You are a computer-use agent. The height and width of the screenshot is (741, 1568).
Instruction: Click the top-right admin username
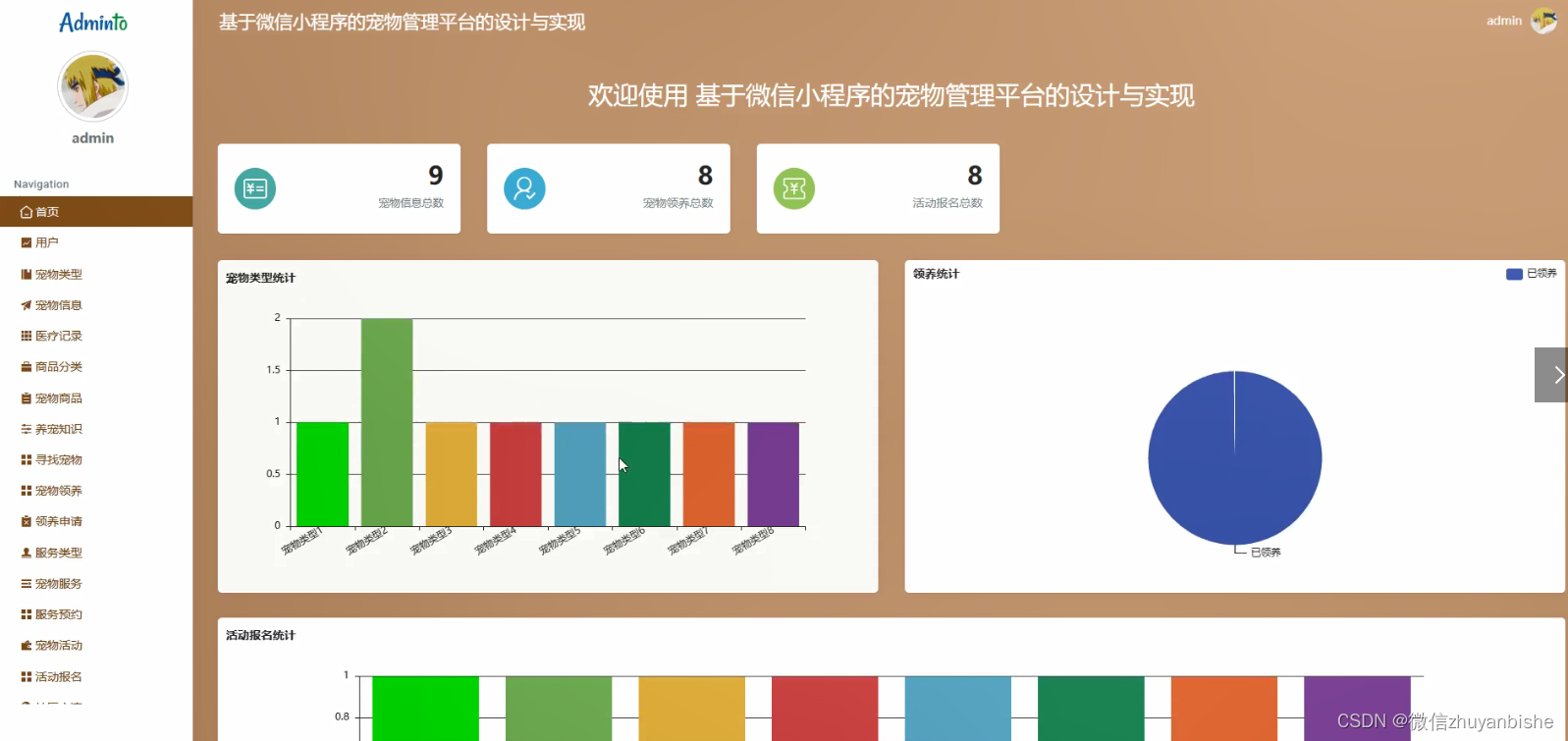tap(1503, 21)
